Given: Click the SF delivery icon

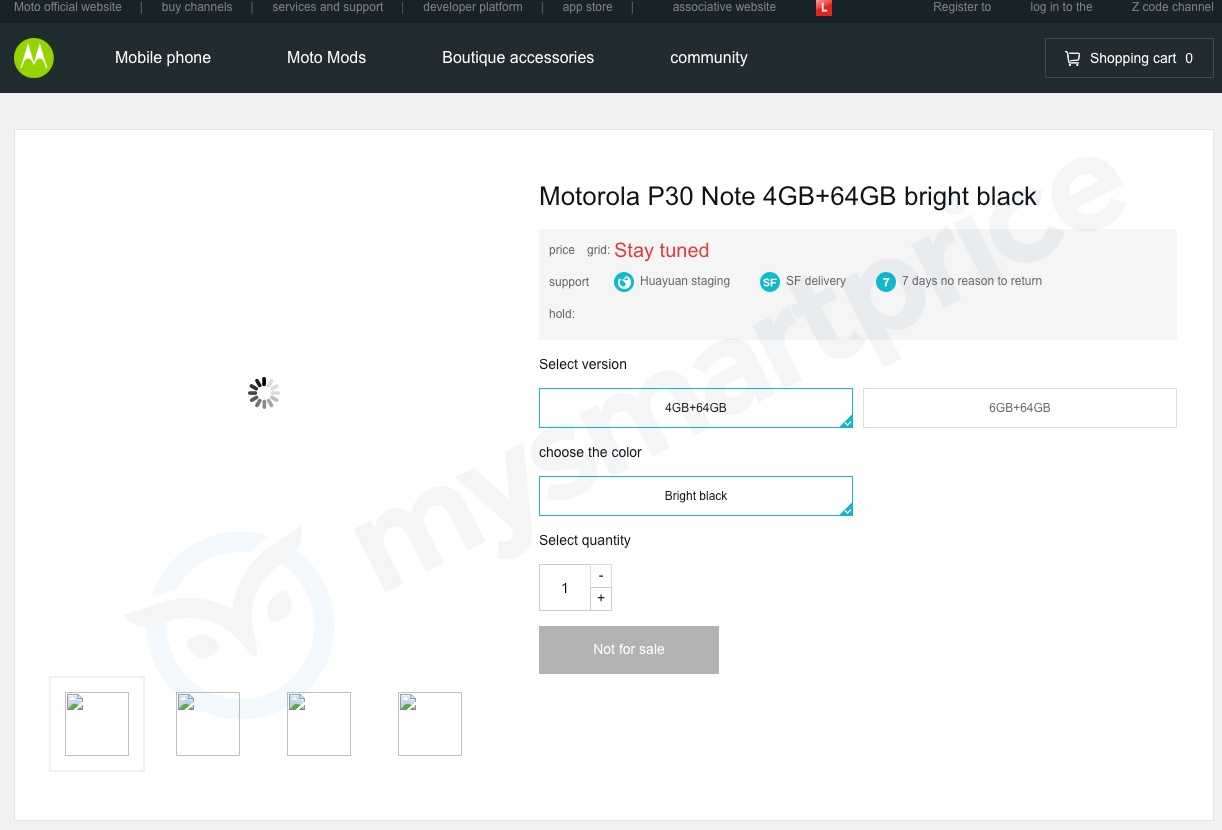Looking at the screenshot, I should tap(769, 282).
